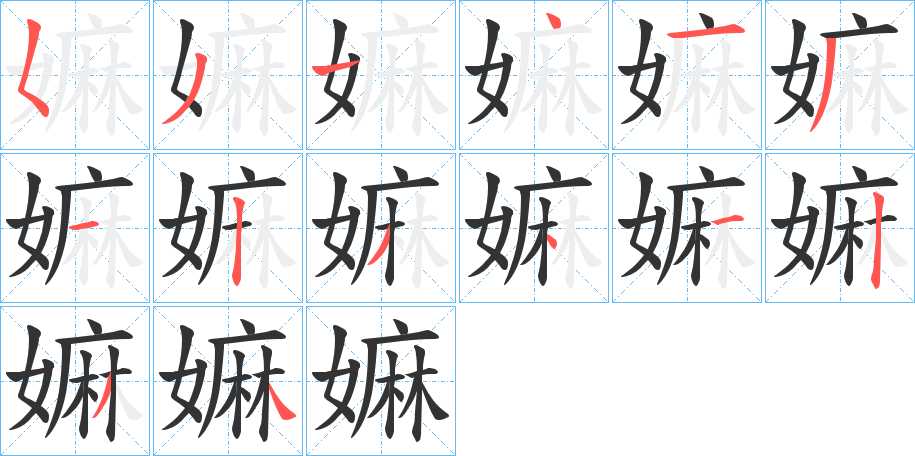The image size is (915, 456).
Task: Open the step eight panel thumbnail
Action: click(x=228, y=228)
